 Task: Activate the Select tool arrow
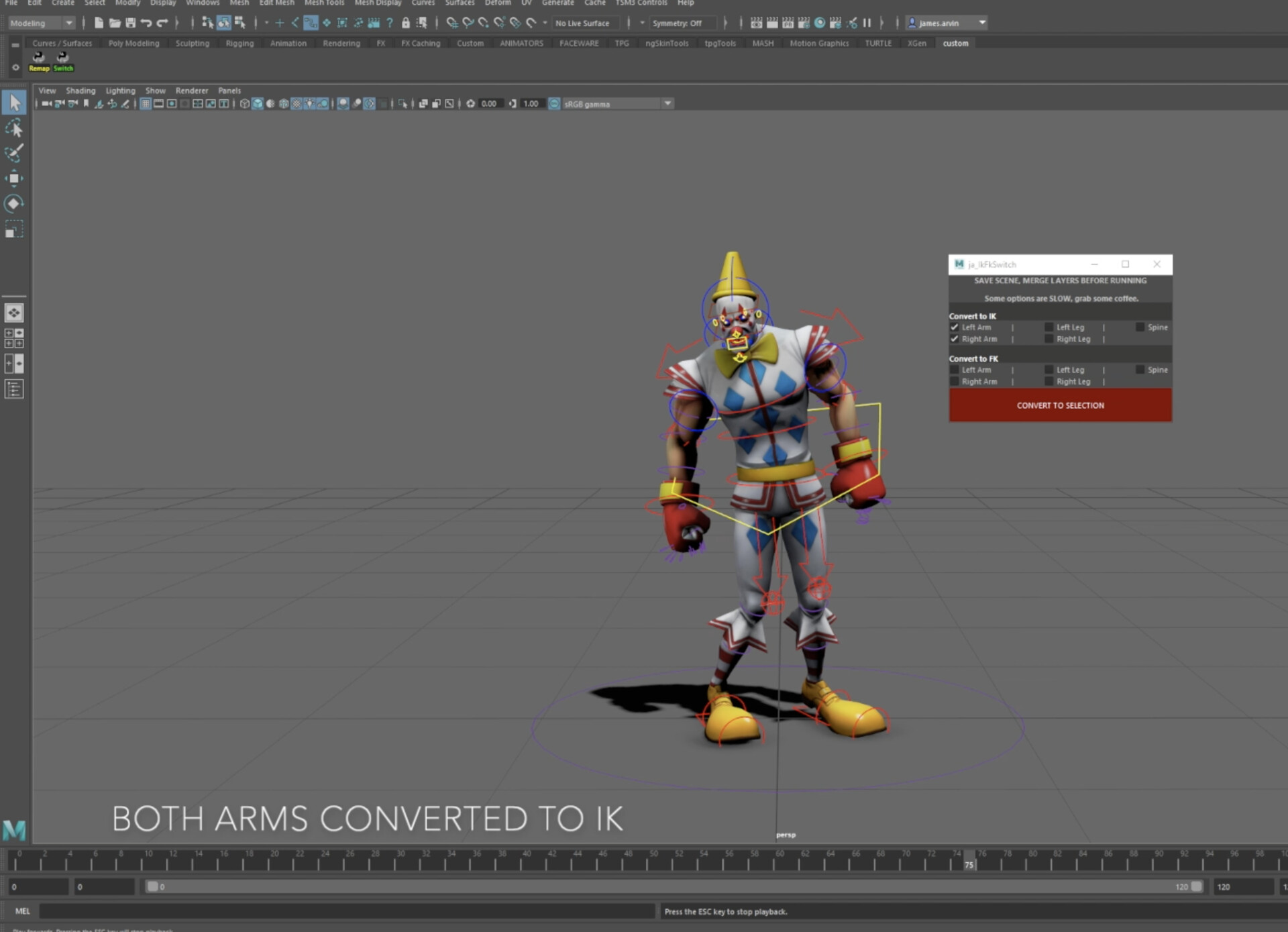[x=14, y=102]
